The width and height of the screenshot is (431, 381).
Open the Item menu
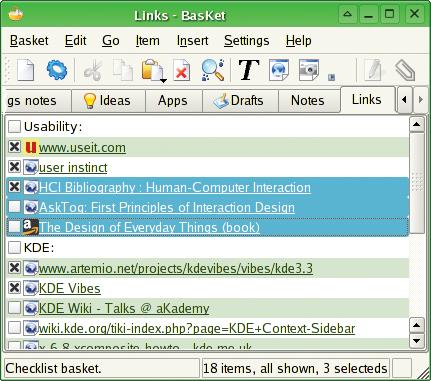pos(147,41)
